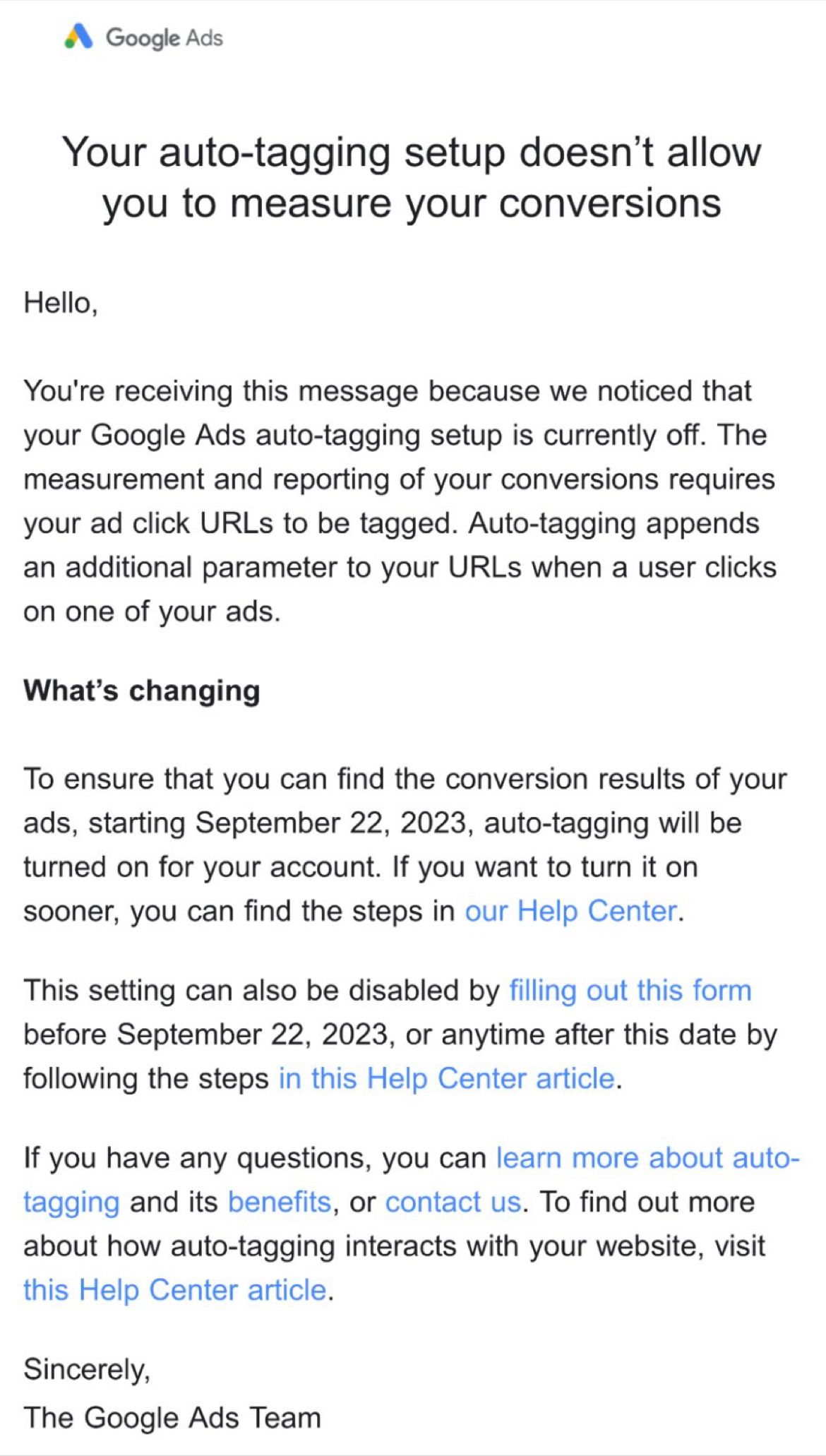
Task: Click the Google Ads triangle logo icon
Action: pyautogui.click(x=78, y=36)
